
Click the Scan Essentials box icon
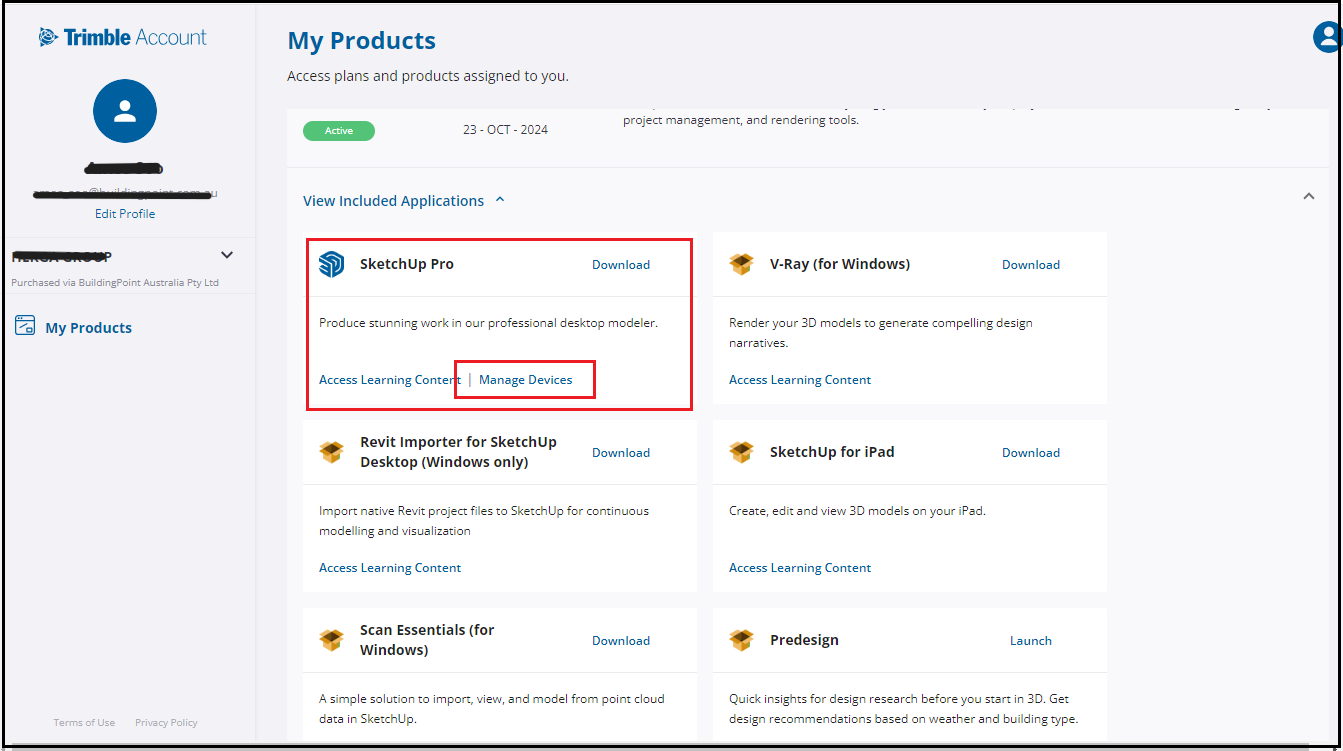[x=331, y=640]
